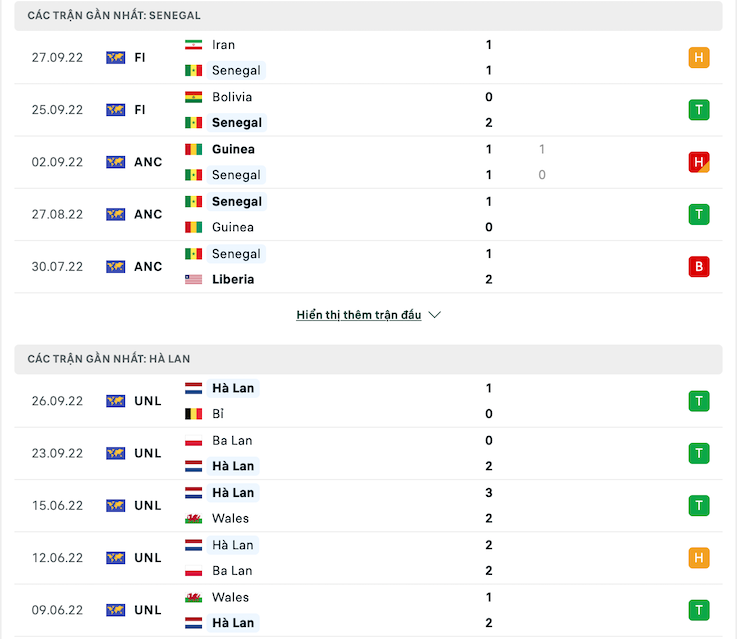Click the Ba Lan team on 23.09.22
The image size is (737, 639).
[232, 440]
